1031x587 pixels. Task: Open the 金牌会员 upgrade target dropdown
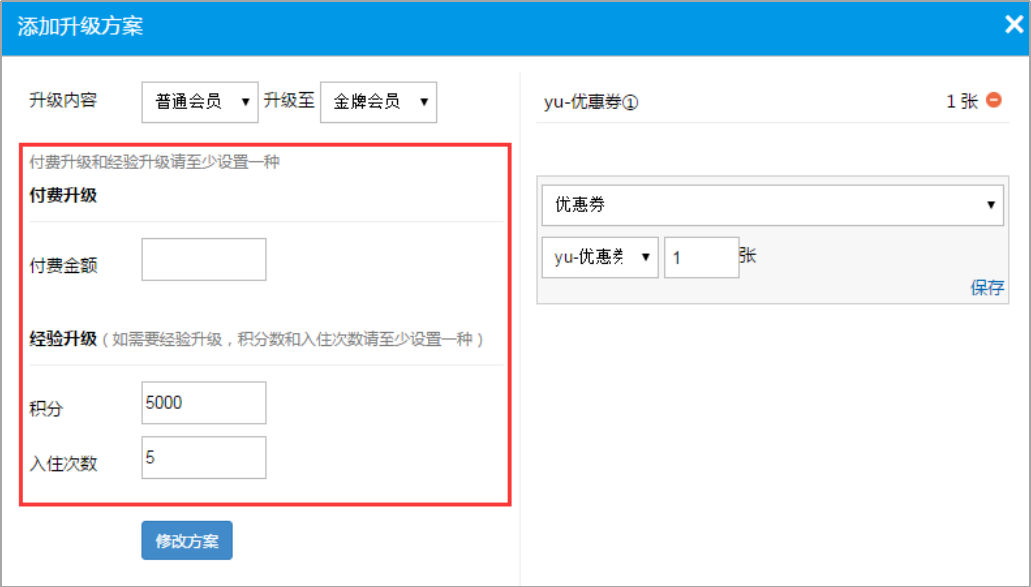click(x=378, y=102)
